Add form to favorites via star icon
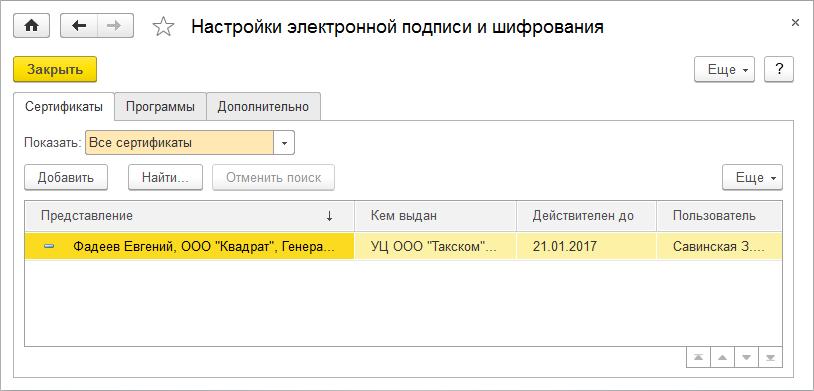This screenshot has height=391, width=814. click(163, 26)
